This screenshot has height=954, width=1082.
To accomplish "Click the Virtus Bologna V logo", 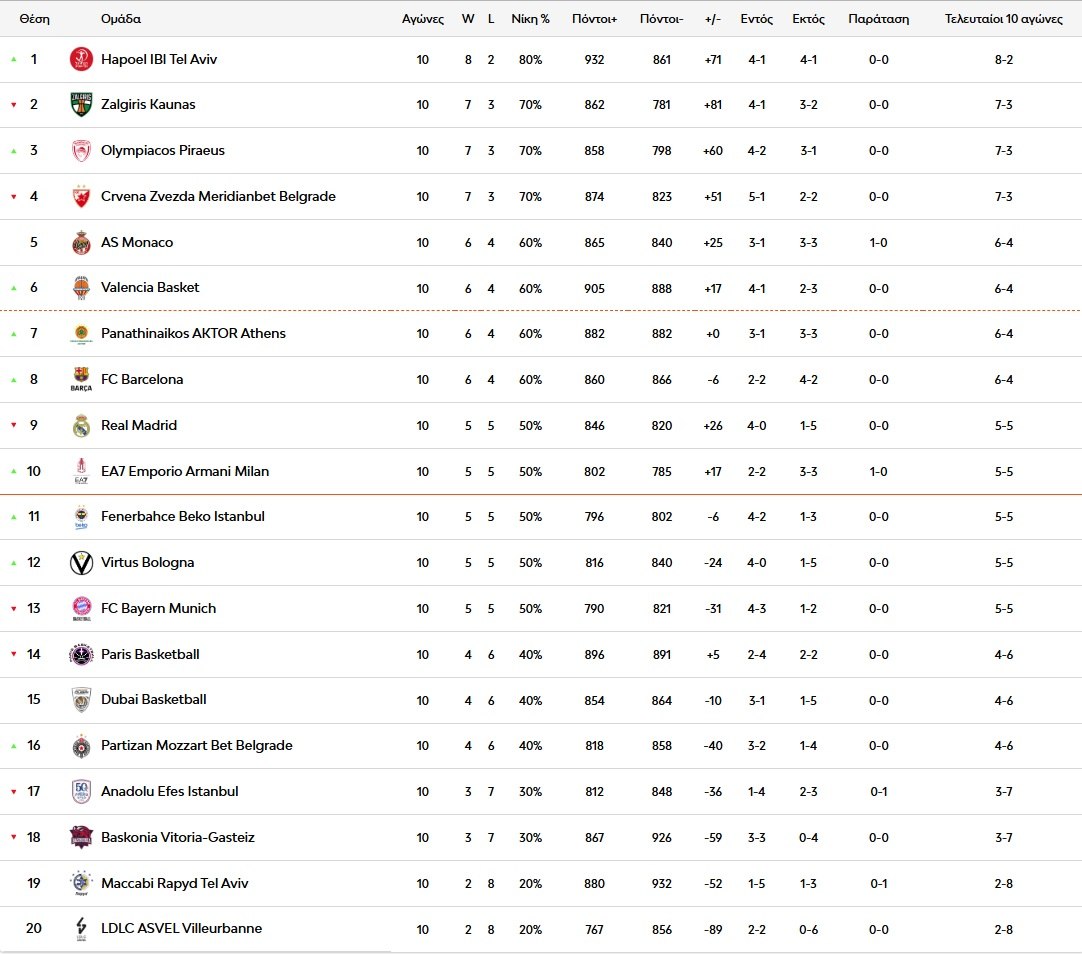I will (81, 563).
